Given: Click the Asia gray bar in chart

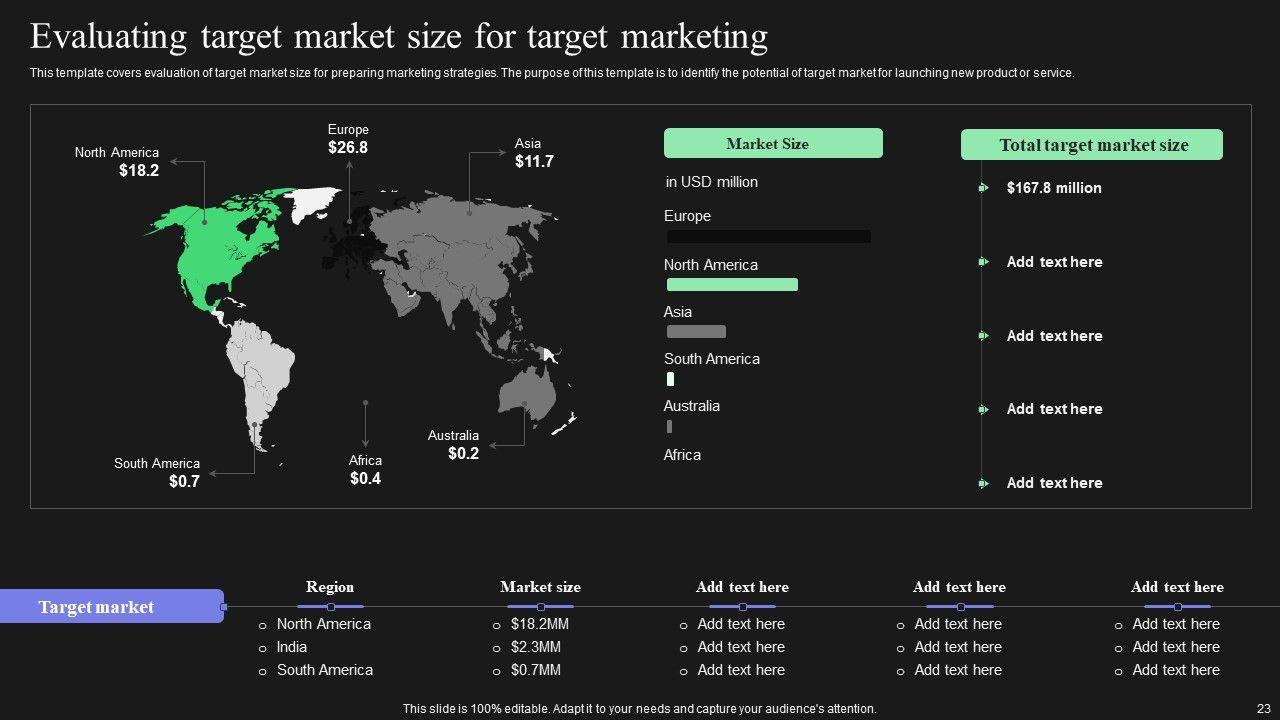Looking at the screenshot, I should pos(696,332).
